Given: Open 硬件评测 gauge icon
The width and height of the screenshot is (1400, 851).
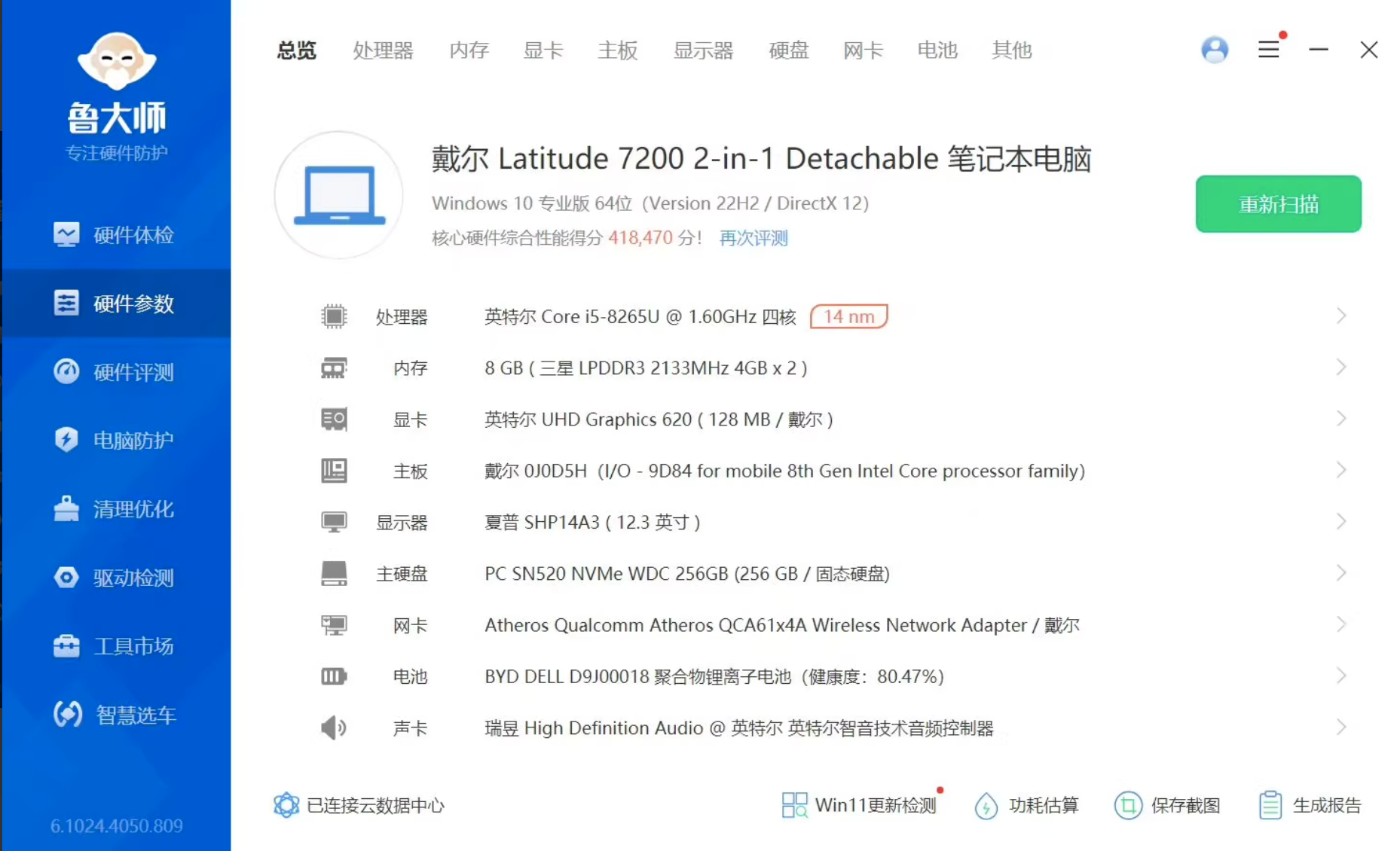Looking at the screenshot, I should pos(66,371).
